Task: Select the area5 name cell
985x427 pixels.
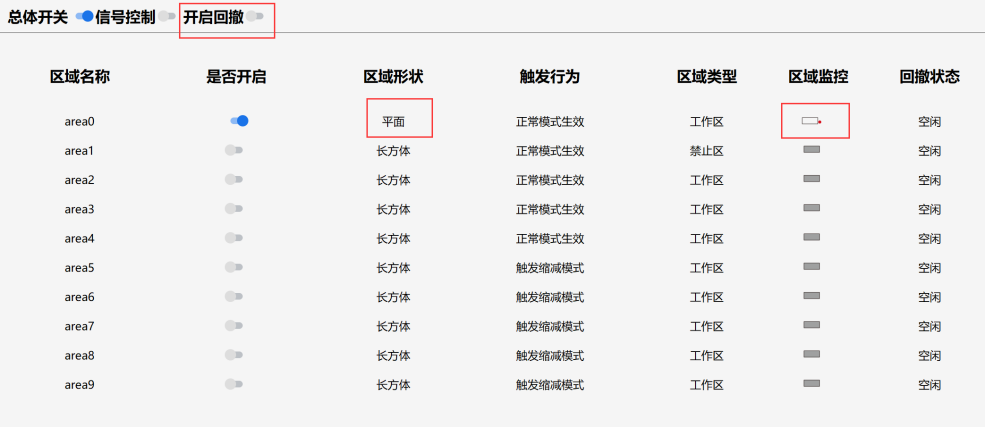Action: click(x=79, y=268)
